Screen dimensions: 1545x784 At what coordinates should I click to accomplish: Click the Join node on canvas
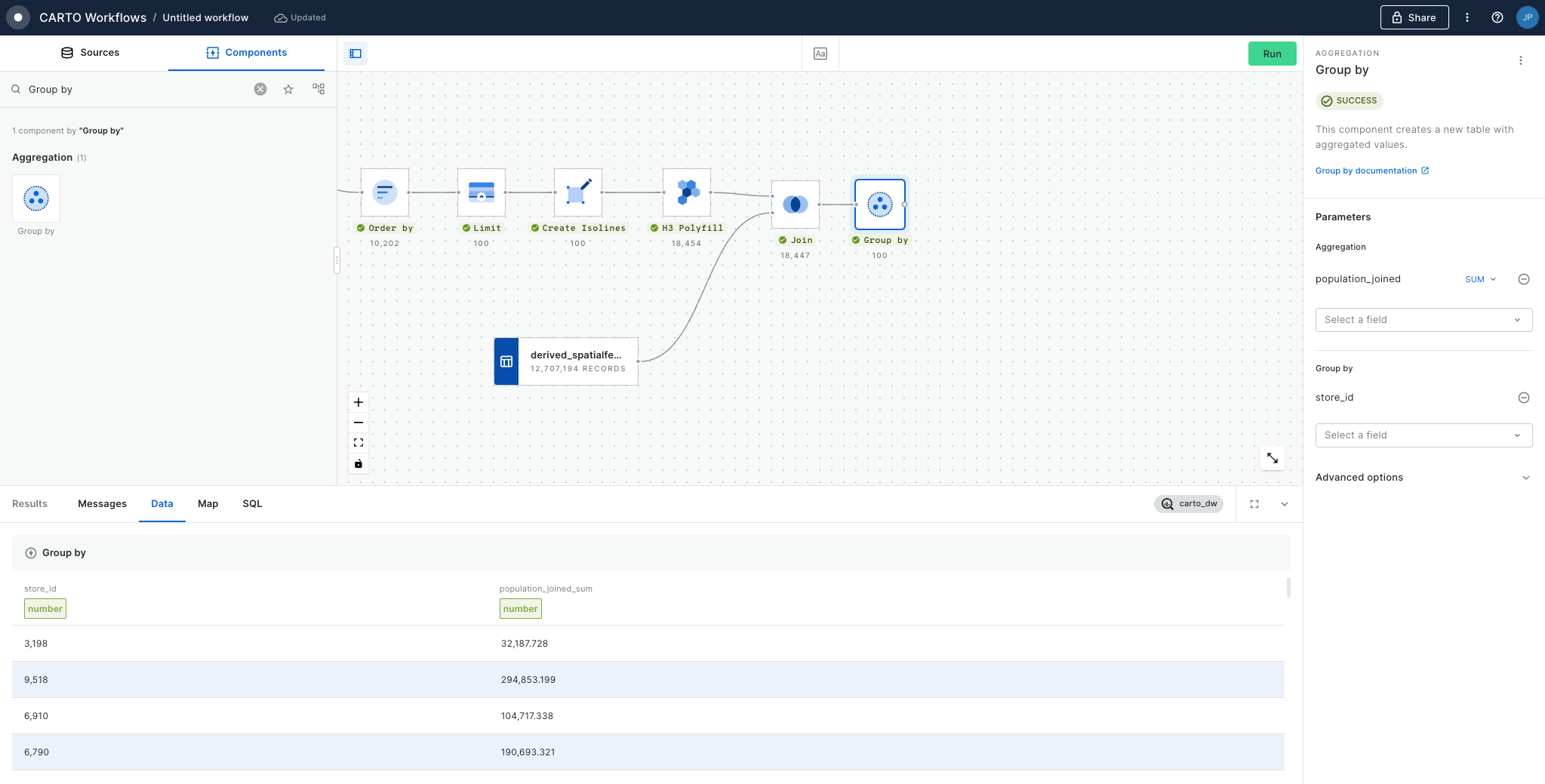795,204
